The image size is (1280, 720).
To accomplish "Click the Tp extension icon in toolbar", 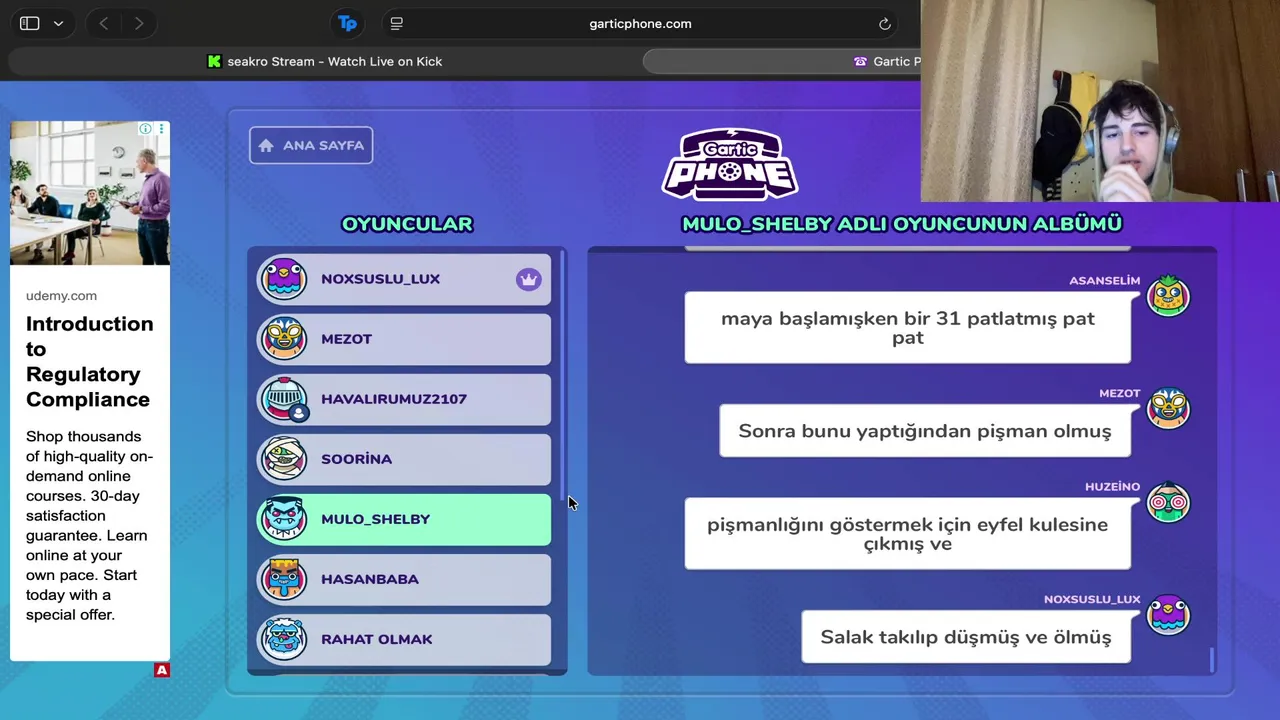I will tap(347, 23).
